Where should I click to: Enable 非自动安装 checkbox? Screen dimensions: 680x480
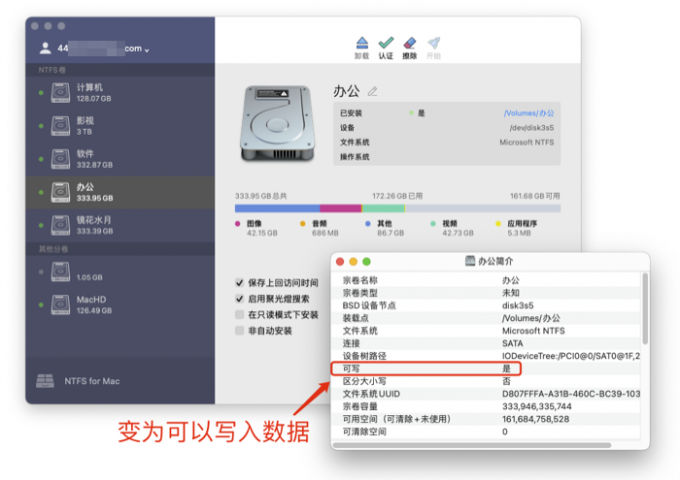coord(239,330)
